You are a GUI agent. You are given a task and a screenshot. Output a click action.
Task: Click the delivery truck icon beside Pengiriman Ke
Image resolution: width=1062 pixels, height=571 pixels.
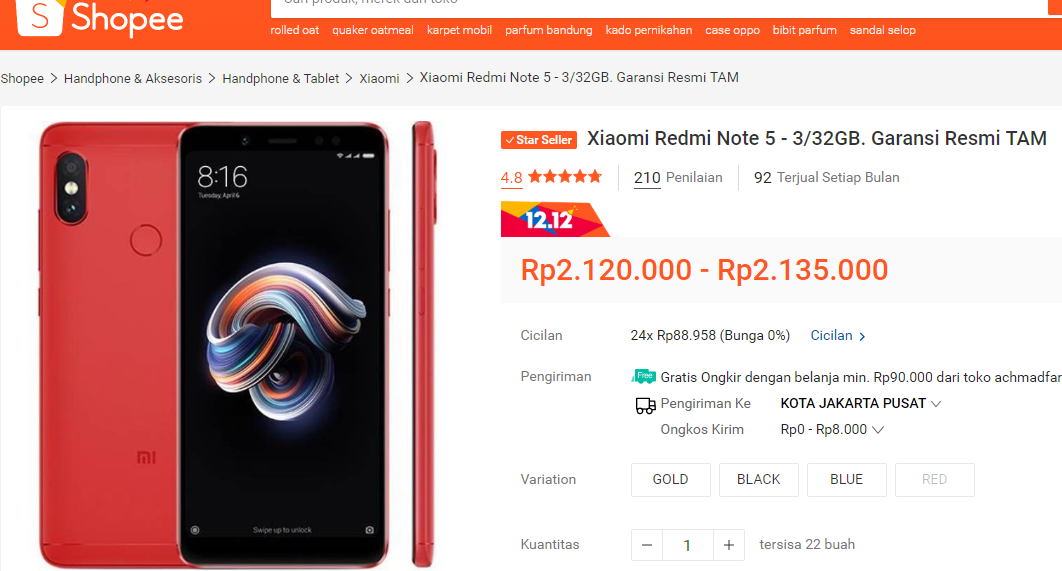[x=645, y=405]
